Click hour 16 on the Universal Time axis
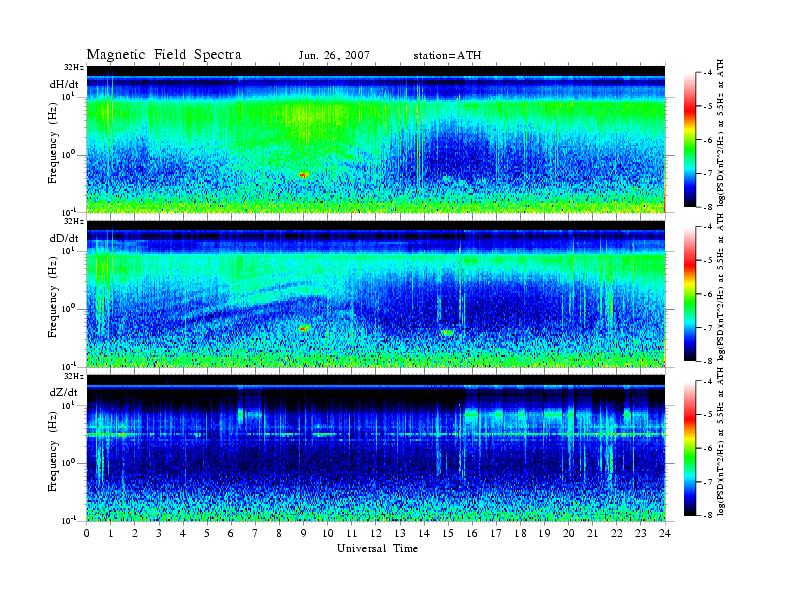Screen dimensions: 792x612 472,533
